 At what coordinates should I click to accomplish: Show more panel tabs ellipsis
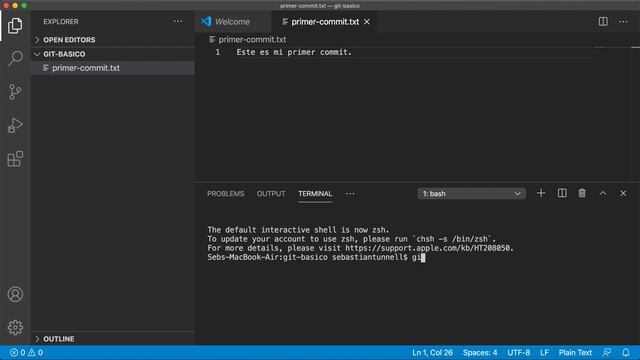coord(350,194)
